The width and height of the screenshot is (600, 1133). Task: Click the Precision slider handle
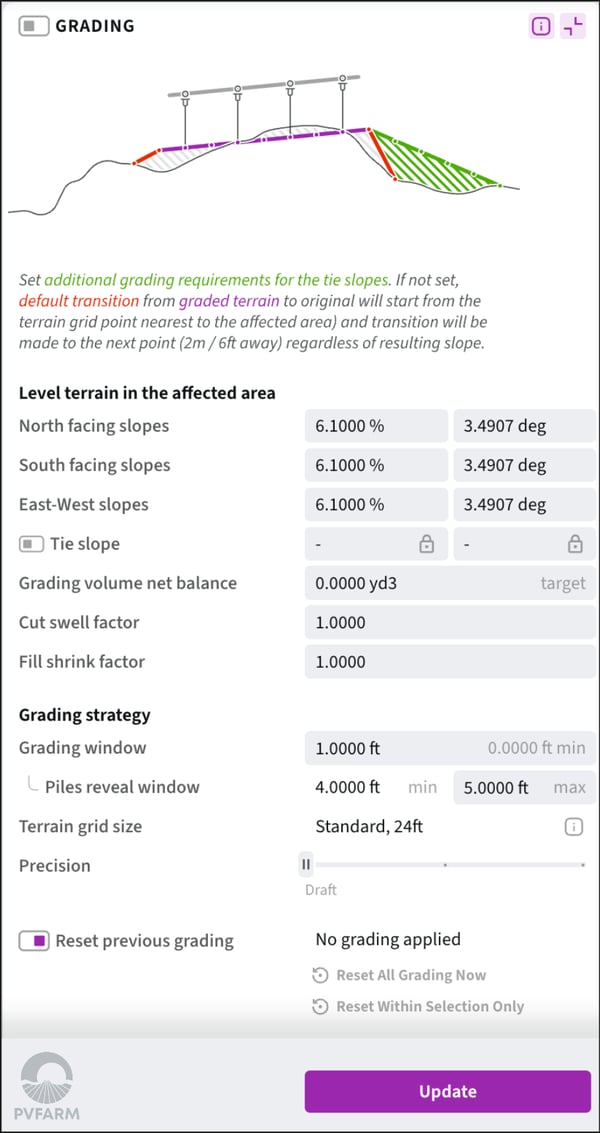pyautogui.click(x=307, y=865)
